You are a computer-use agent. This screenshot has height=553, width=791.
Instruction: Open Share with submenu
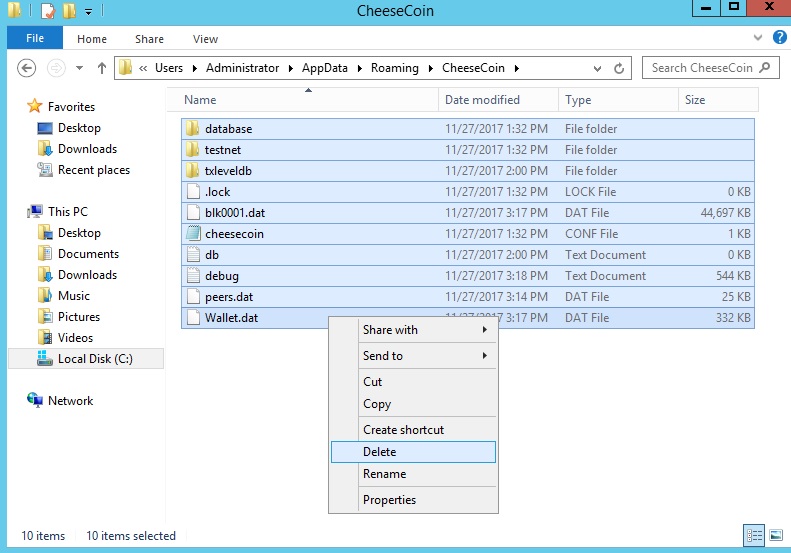click(x=413, y=329)
